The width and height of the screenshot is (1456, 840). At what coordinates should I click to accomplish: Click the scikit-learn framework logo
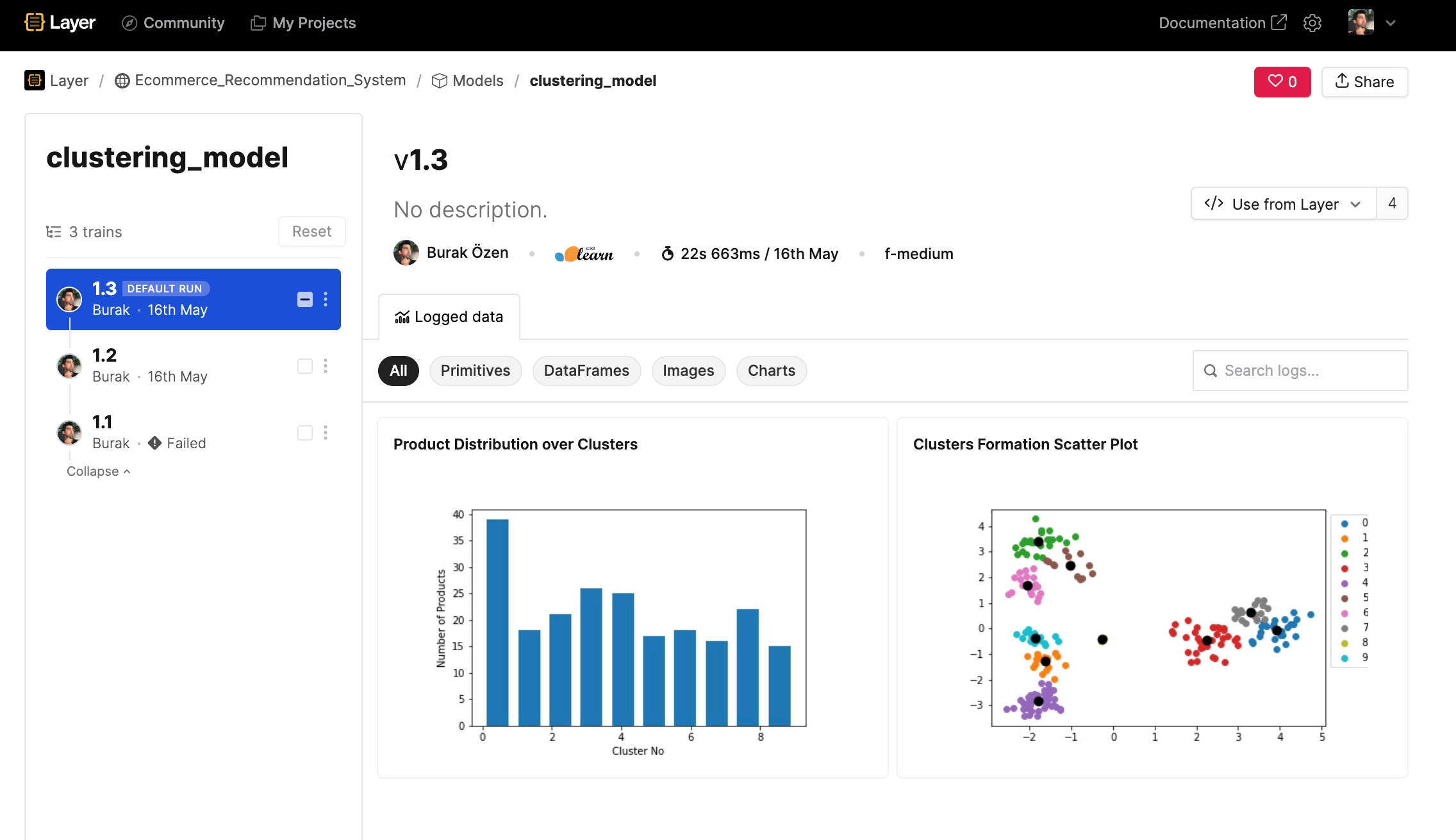pyautogui.click(x=584, y=254)
